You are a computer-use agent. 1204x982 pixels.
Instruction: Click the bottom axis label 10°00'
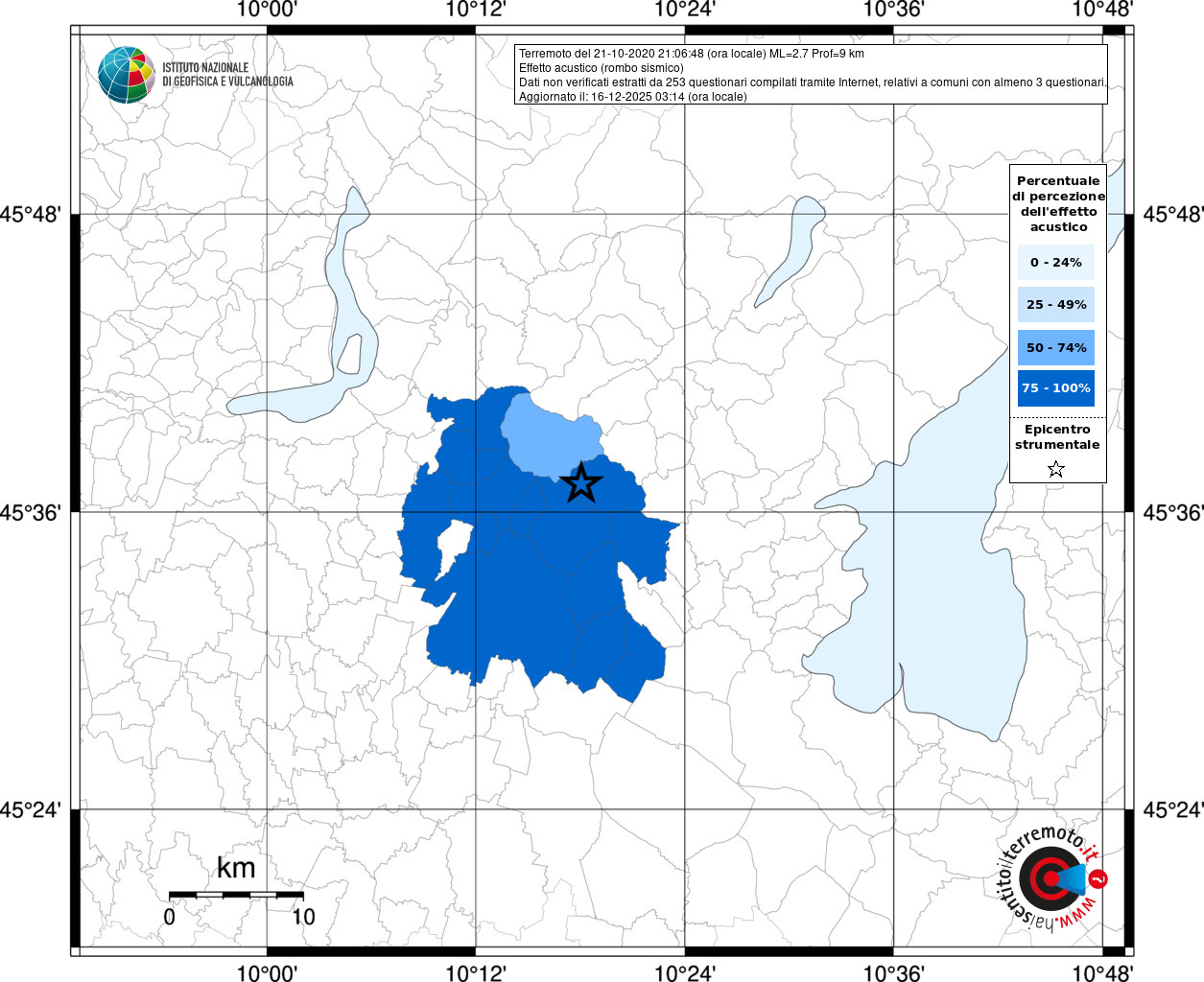tap(266, 973)
